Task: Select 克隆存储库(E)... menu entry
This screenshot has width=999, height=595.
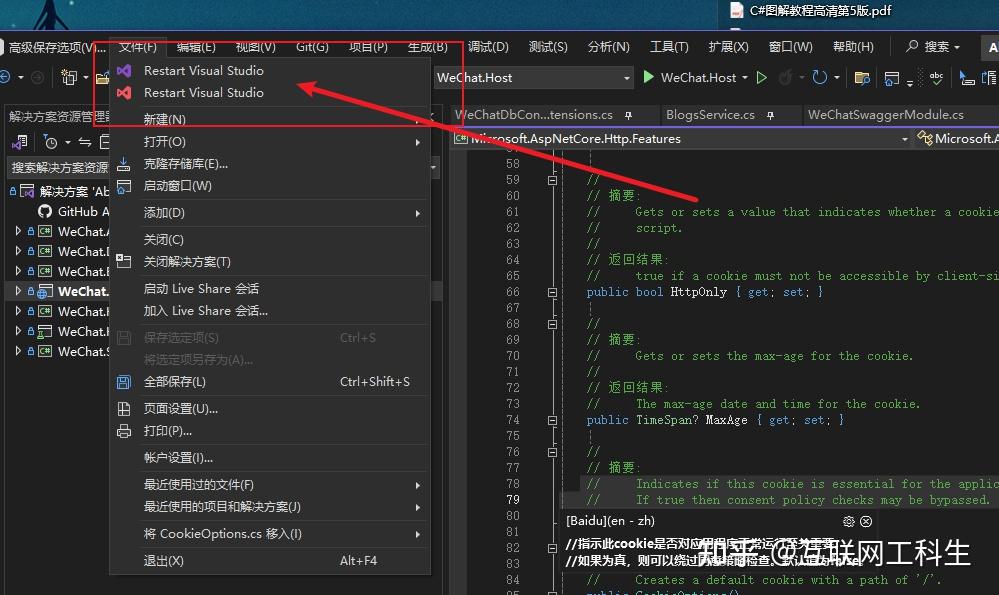Action: [x=269, y=164]
